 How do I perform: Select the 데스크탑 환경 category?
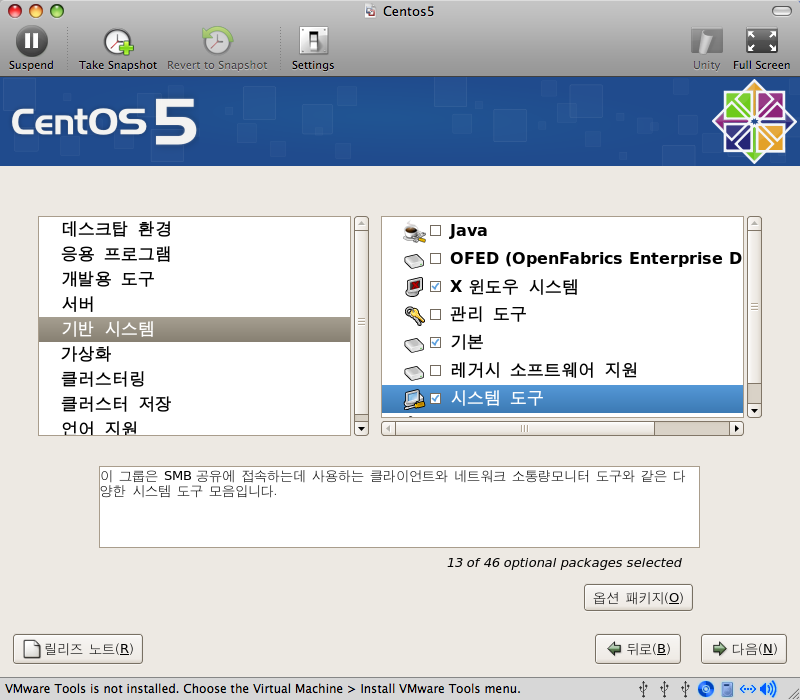point(194,229)
